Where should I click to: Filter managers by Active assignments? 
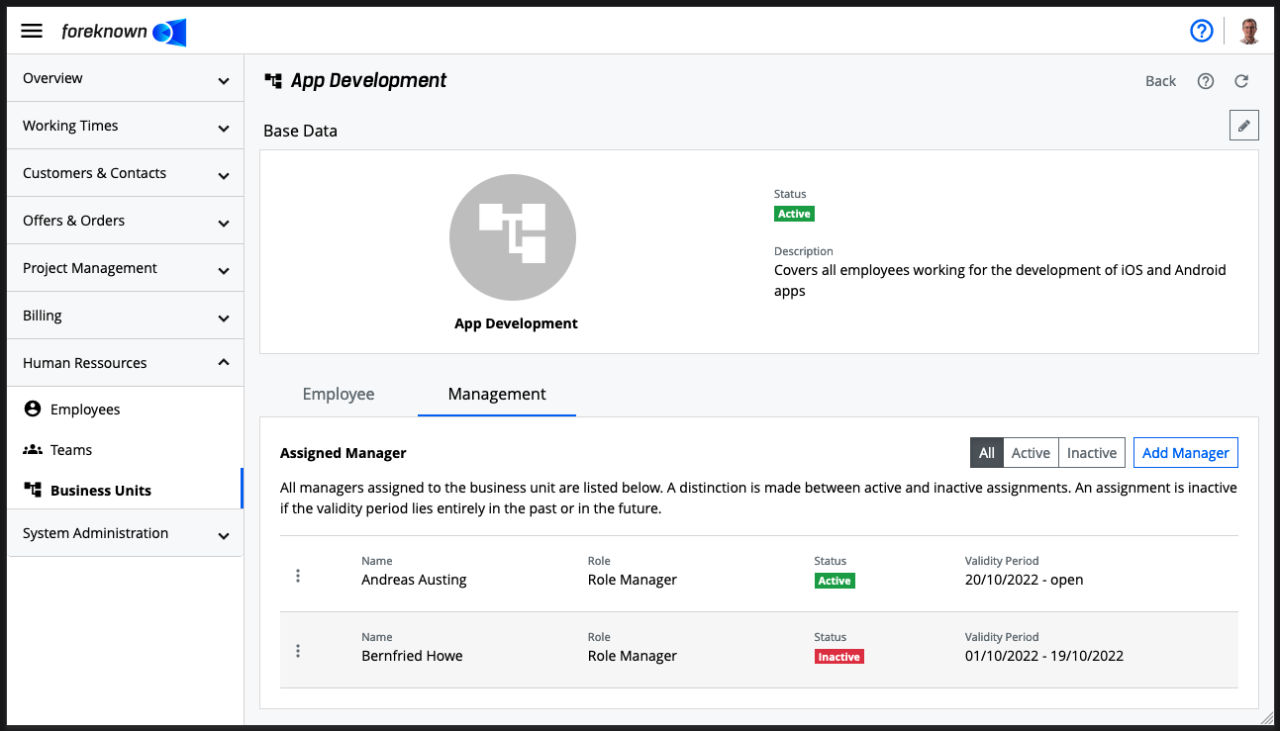click(x=1030, y=453)
